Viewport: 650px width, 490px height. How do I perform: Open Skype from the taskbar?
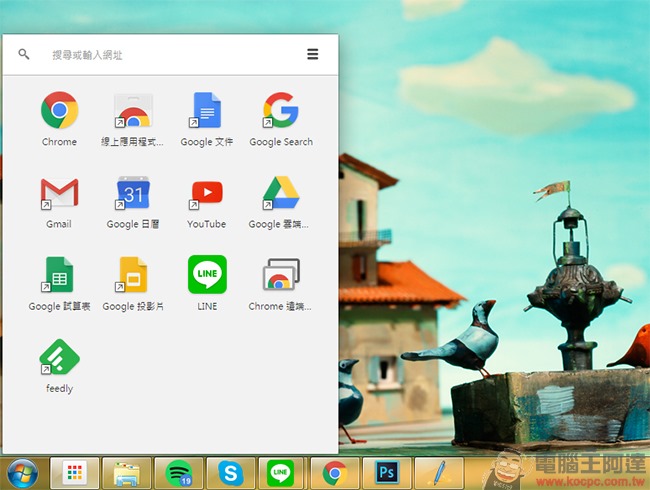click(231, 473)
